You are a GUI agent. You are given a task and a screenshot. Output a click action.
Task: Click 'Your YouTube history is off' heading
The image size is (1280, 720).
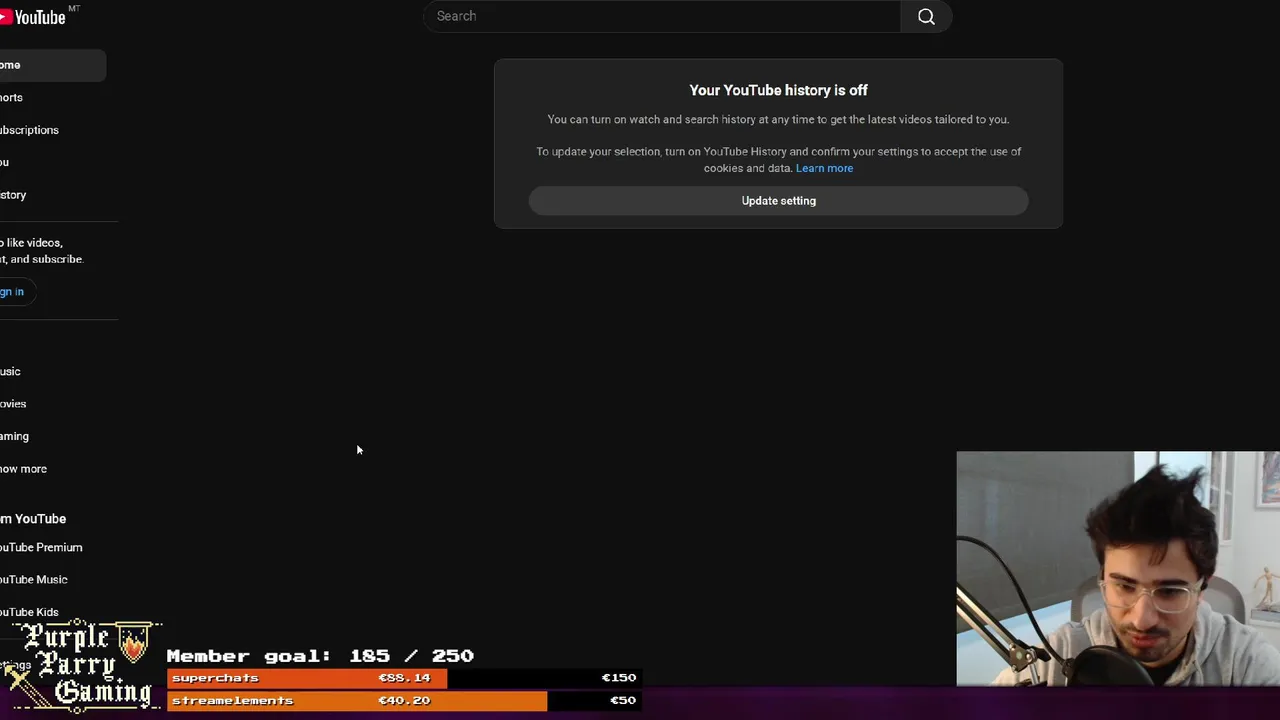pos(778,90)
